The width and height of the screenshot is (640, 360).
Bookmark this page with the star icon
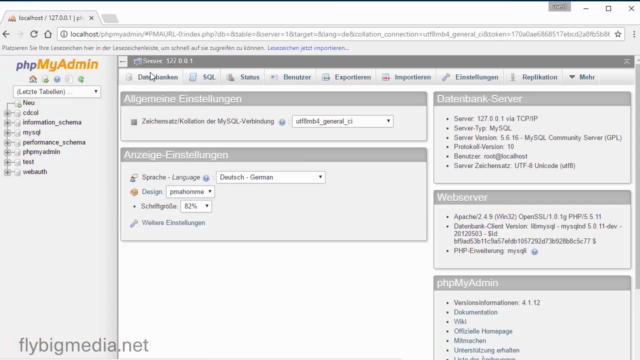pos(618,34)
